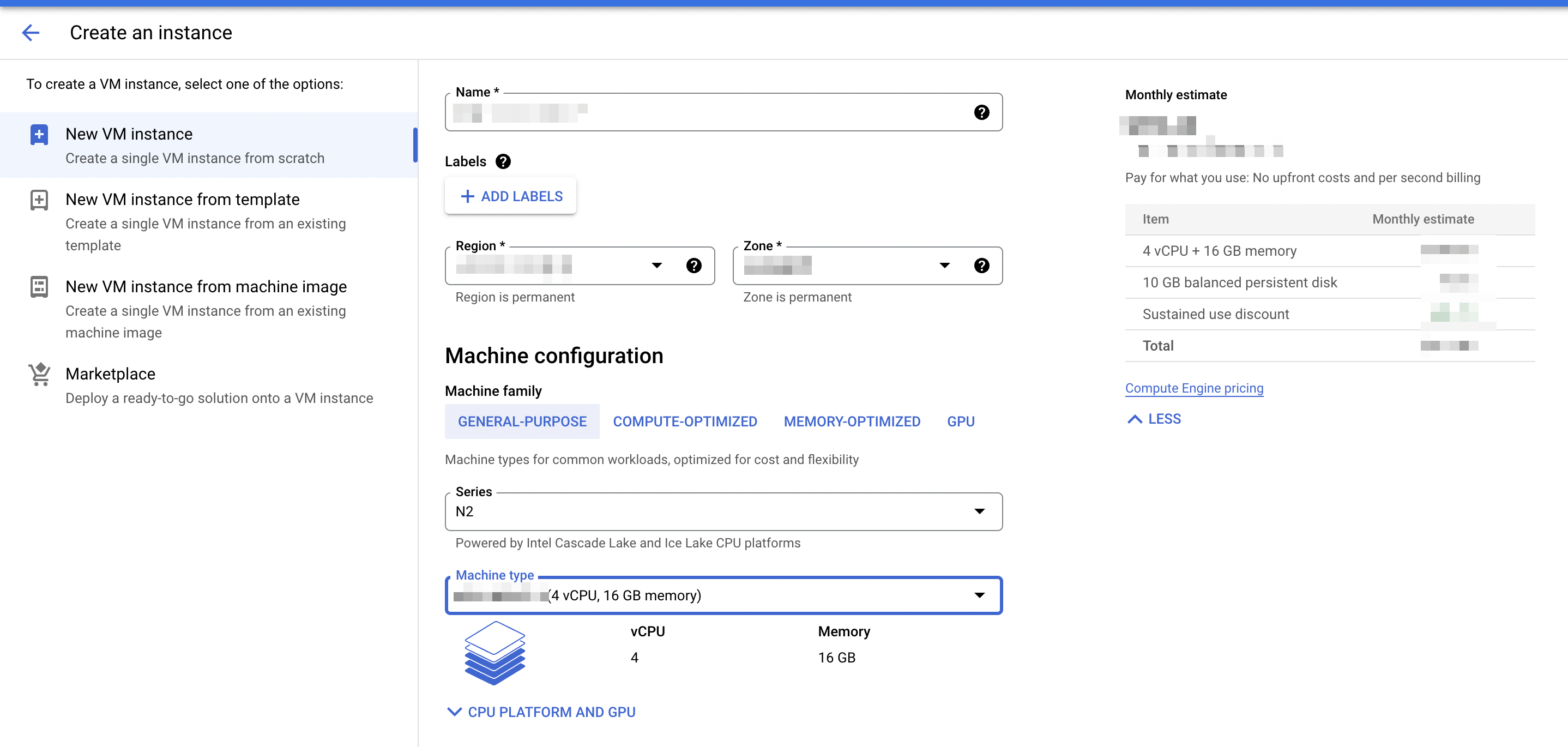
Task: Click the Marketplace cart icon
Action: click(40, 374)
